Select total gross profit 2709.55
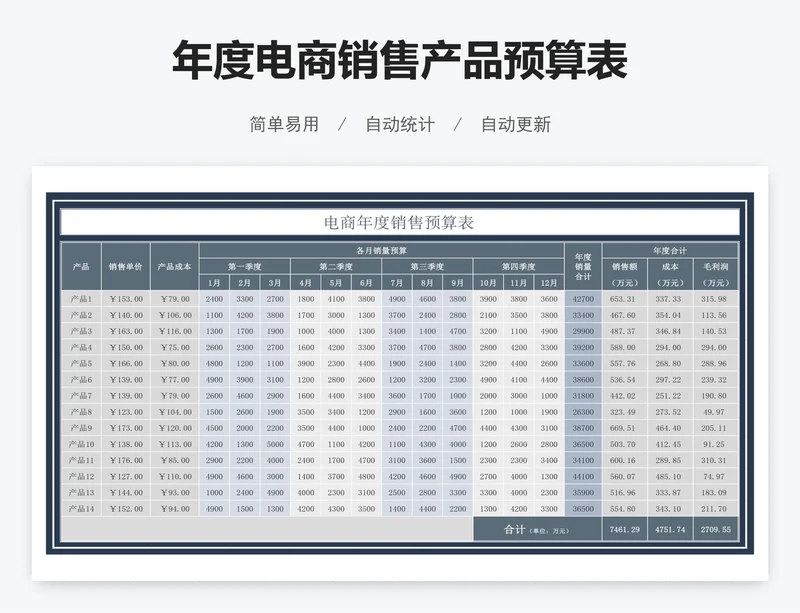Viewport: 800px width, 613px height. coord(716,529)
